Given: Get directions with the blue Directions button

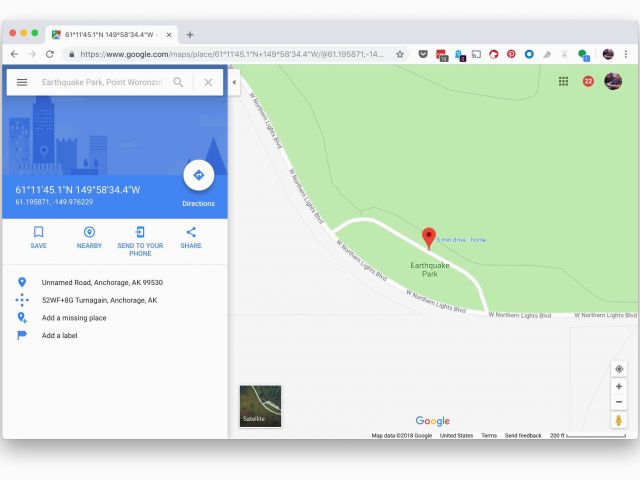Looking at the screenshot, I should [198, 176].
